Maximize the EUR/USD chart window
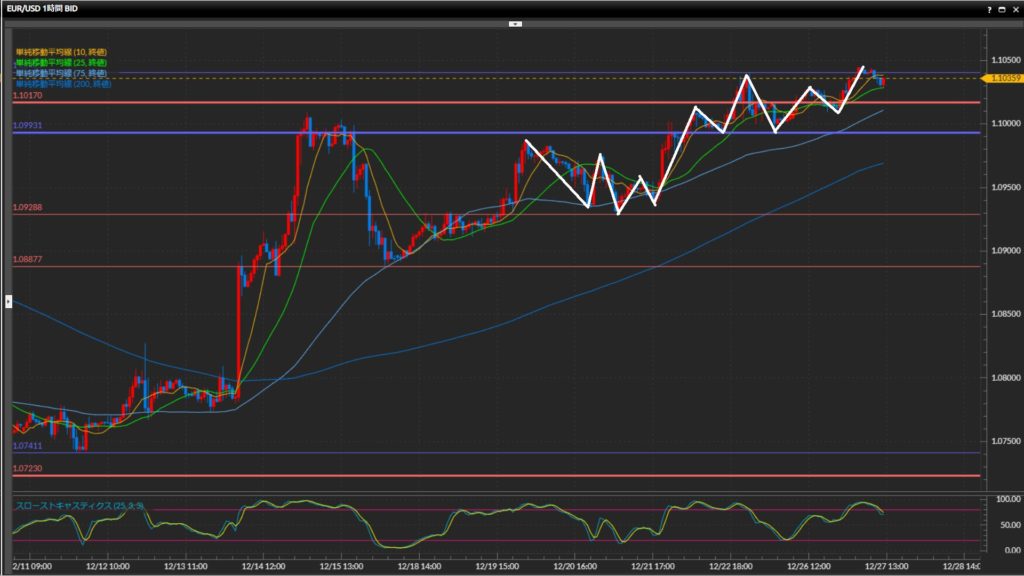This screenshot has height=576, width=1024. [x=1002, y=8]
